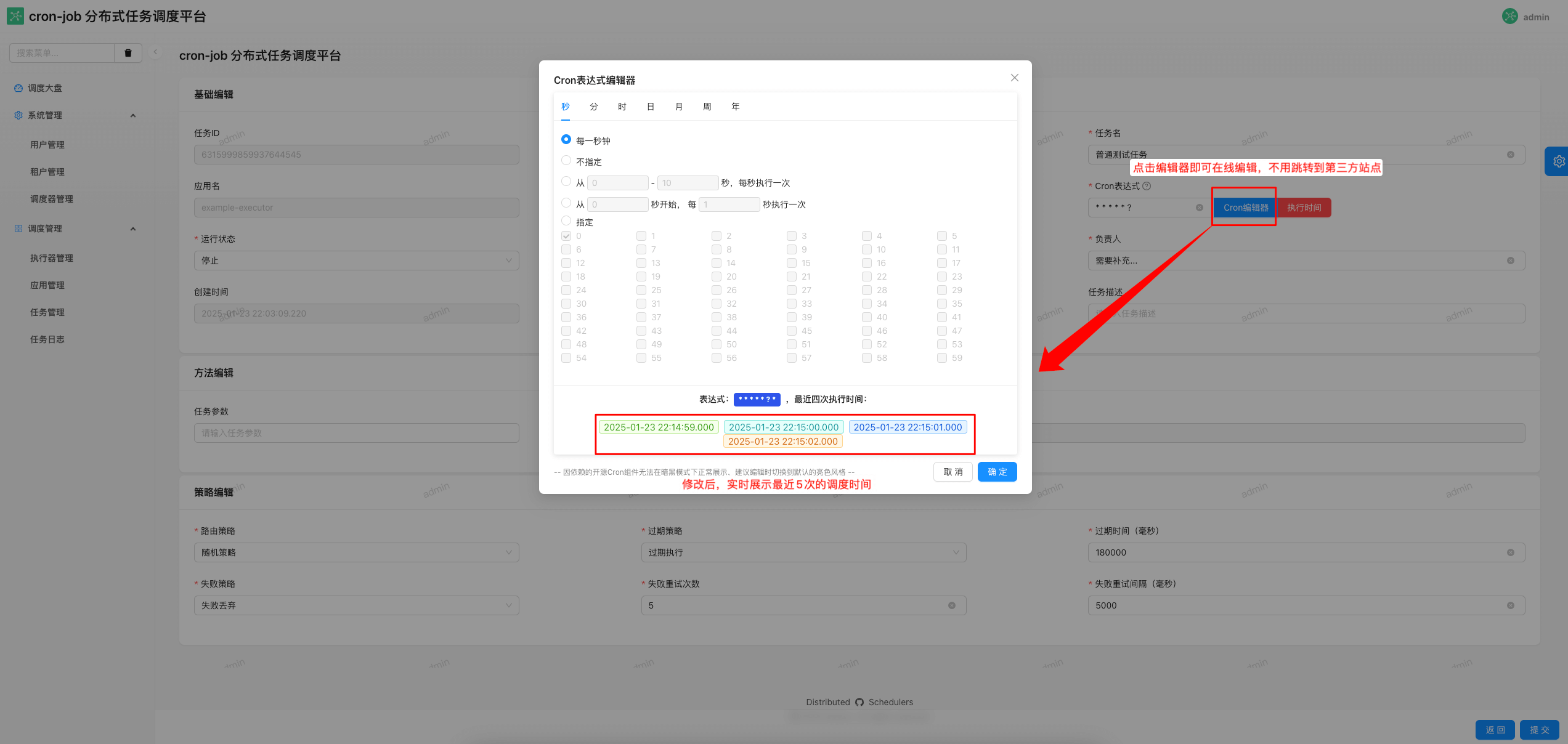Switch to the 日 tab
The height and width of the screenshot is (744, 1568).
click(x=651, y=107)
